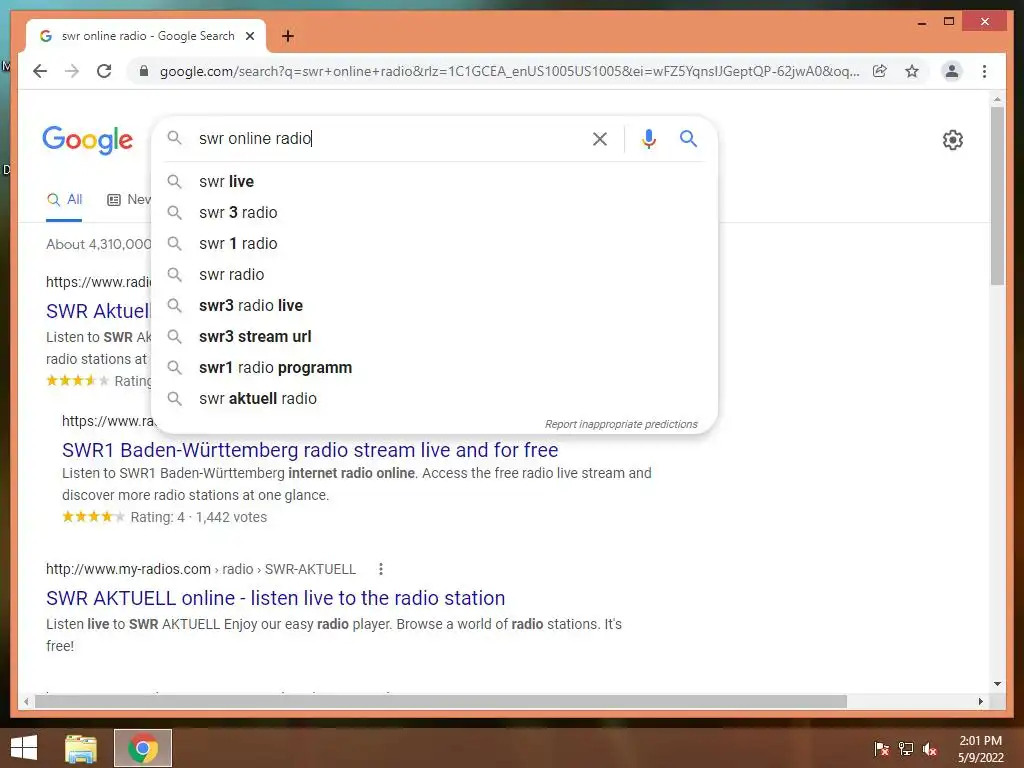Click the scroll down arrow

(997, 684)
